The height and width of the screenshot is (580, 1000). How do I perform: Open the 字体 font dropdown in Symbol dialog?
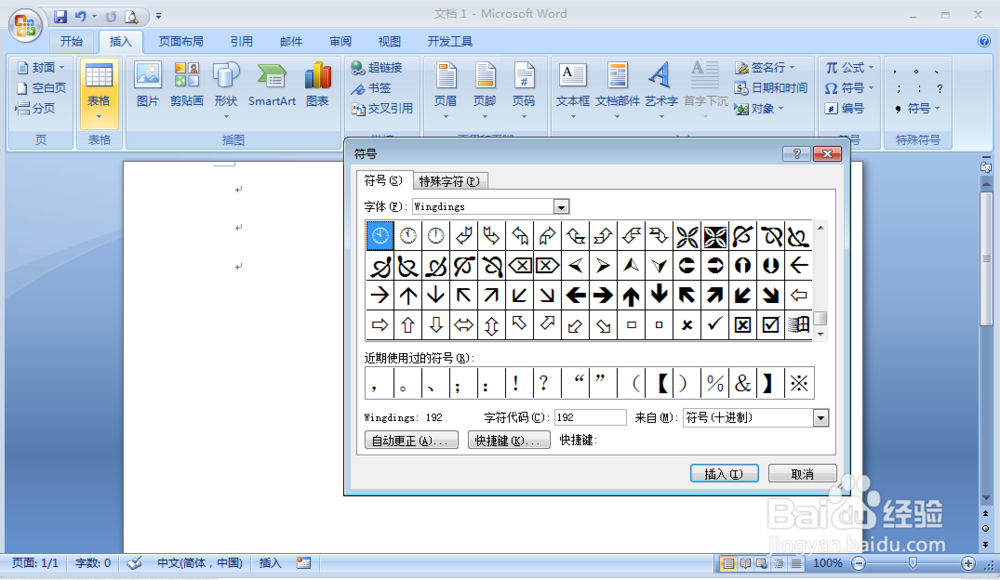[562, 206]
